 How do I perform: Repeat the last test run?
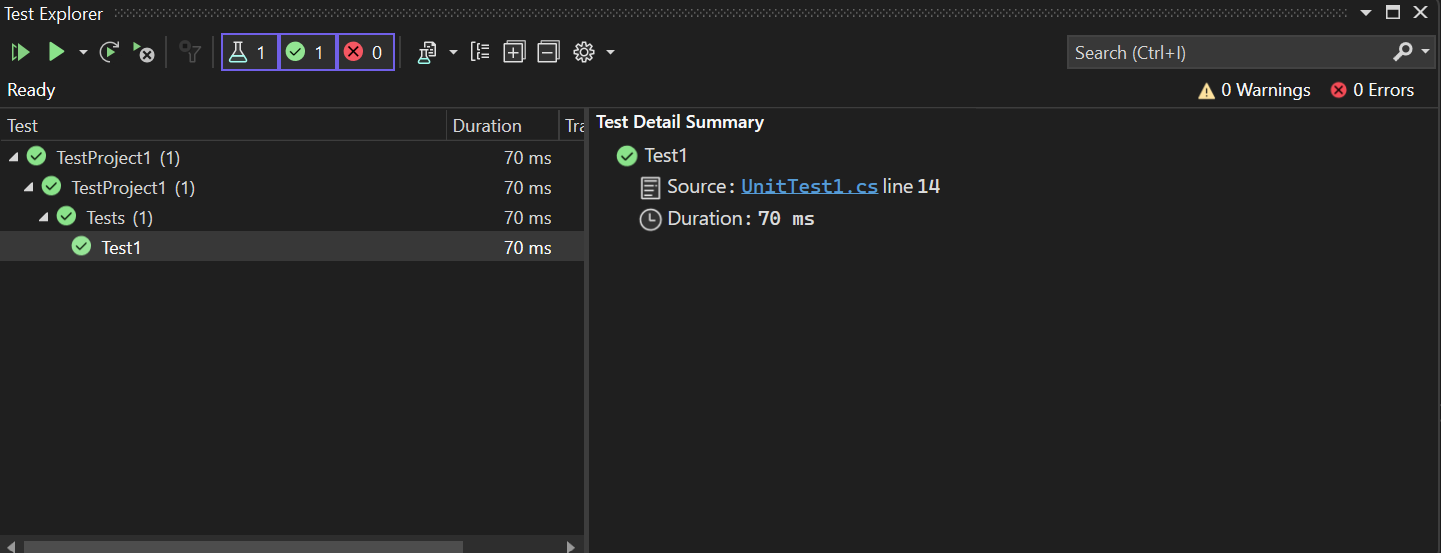tap(110, 52)
